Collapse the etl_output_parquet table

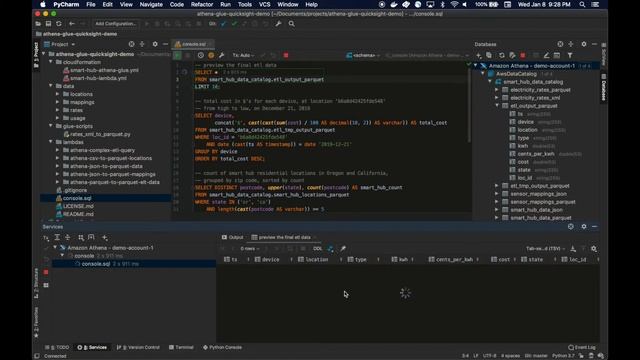[497, 106]
